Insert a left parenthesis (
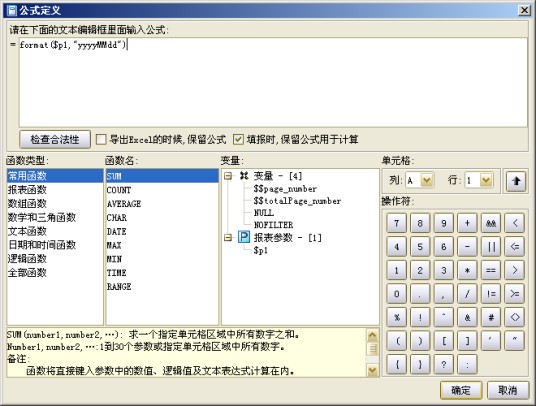Screen dimensions: 536x406 coord(397,341)
